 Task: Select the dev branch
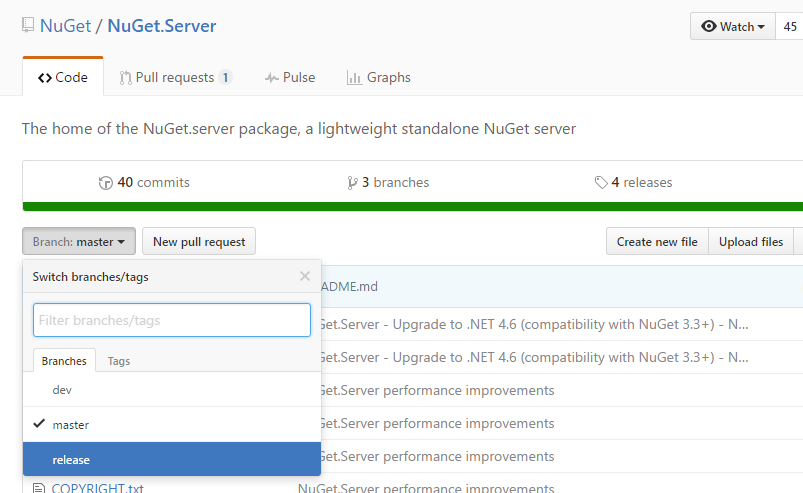click(62, 390)
